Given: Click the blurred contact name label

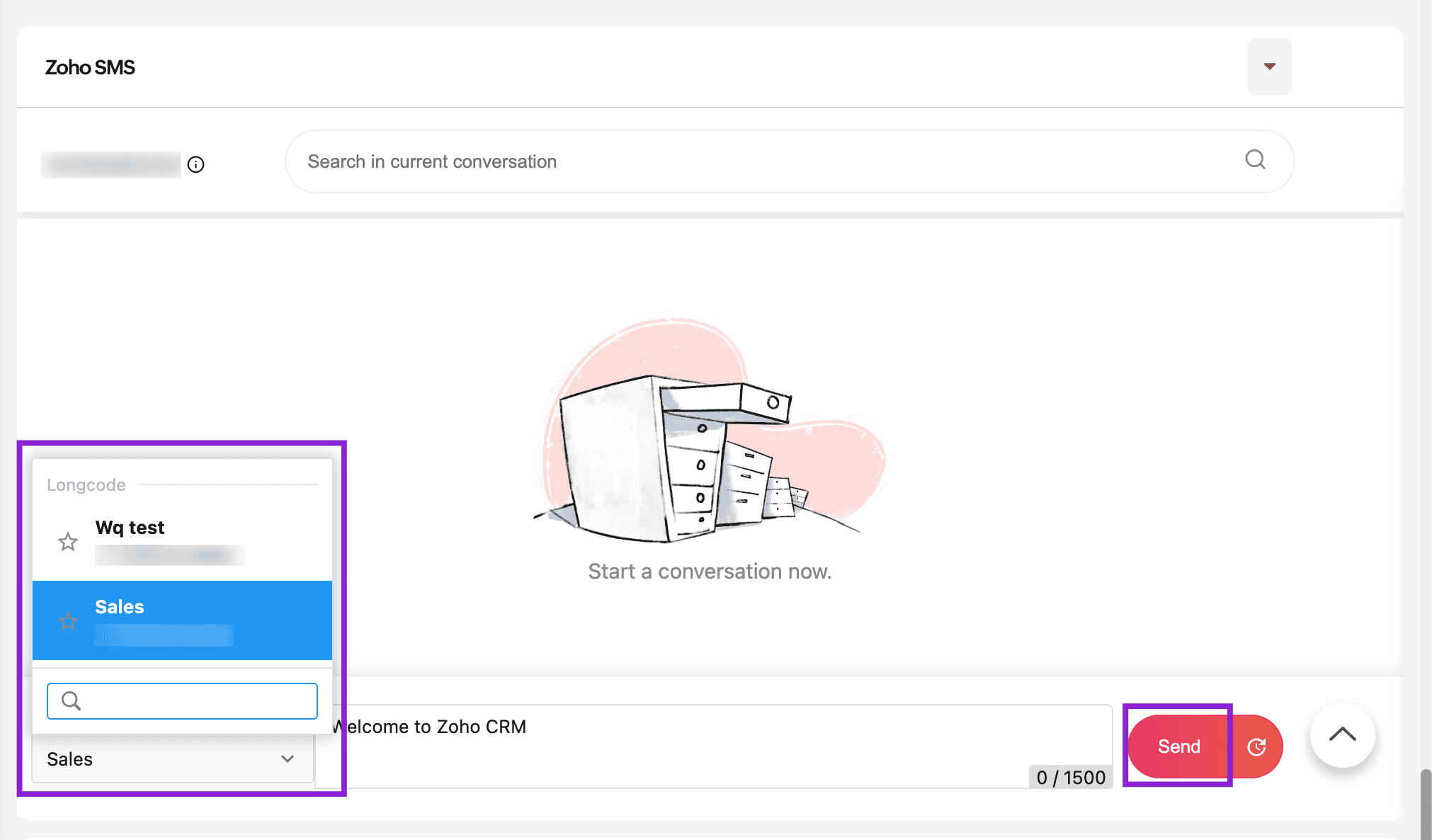Looking at the screenshot, I should point(111,164).
